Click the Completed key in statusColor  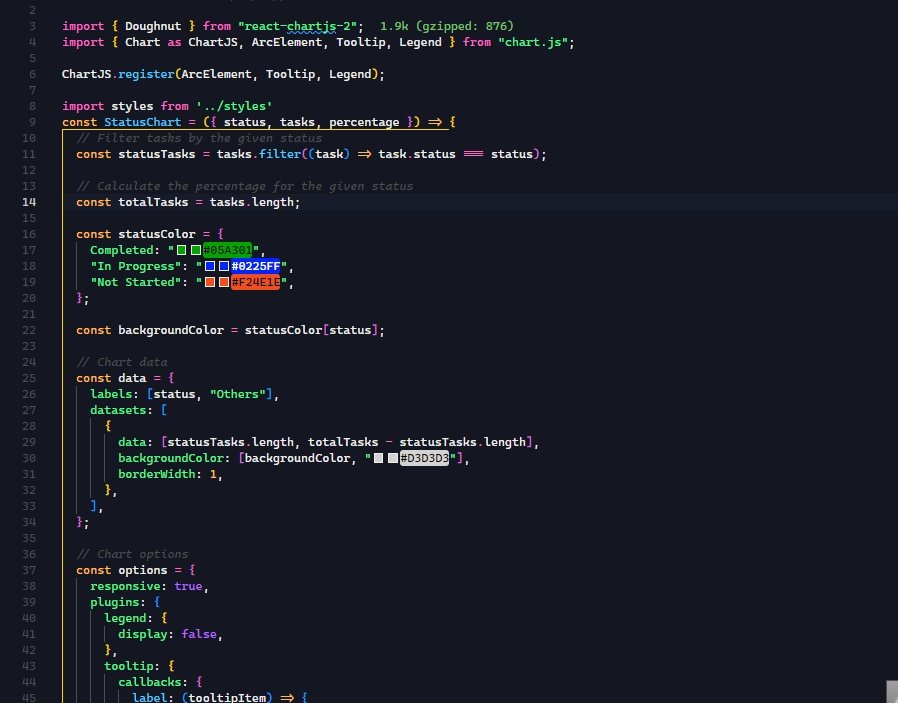click(121, 250)
